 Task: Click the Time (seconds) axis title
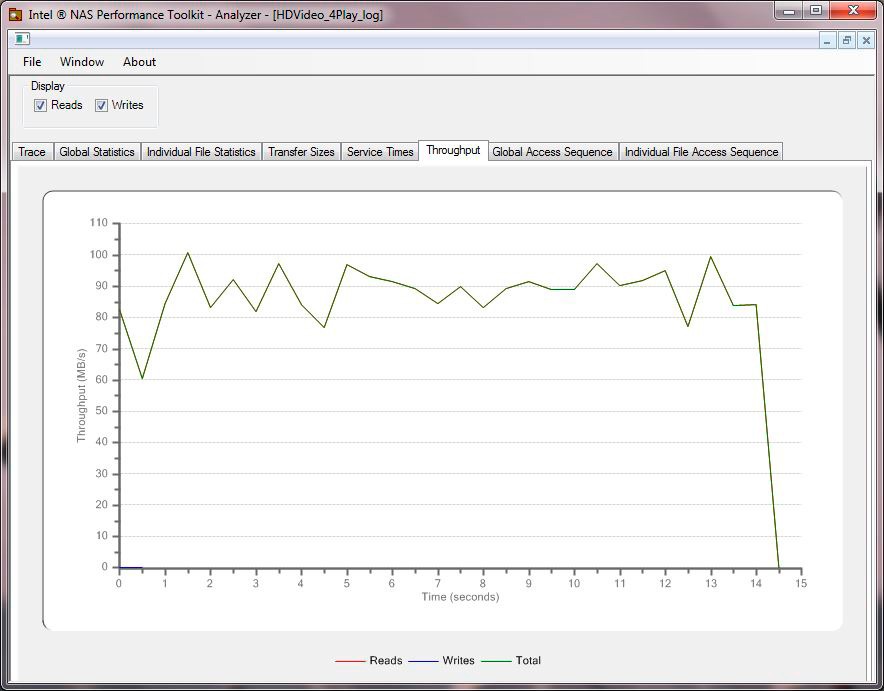460,597
